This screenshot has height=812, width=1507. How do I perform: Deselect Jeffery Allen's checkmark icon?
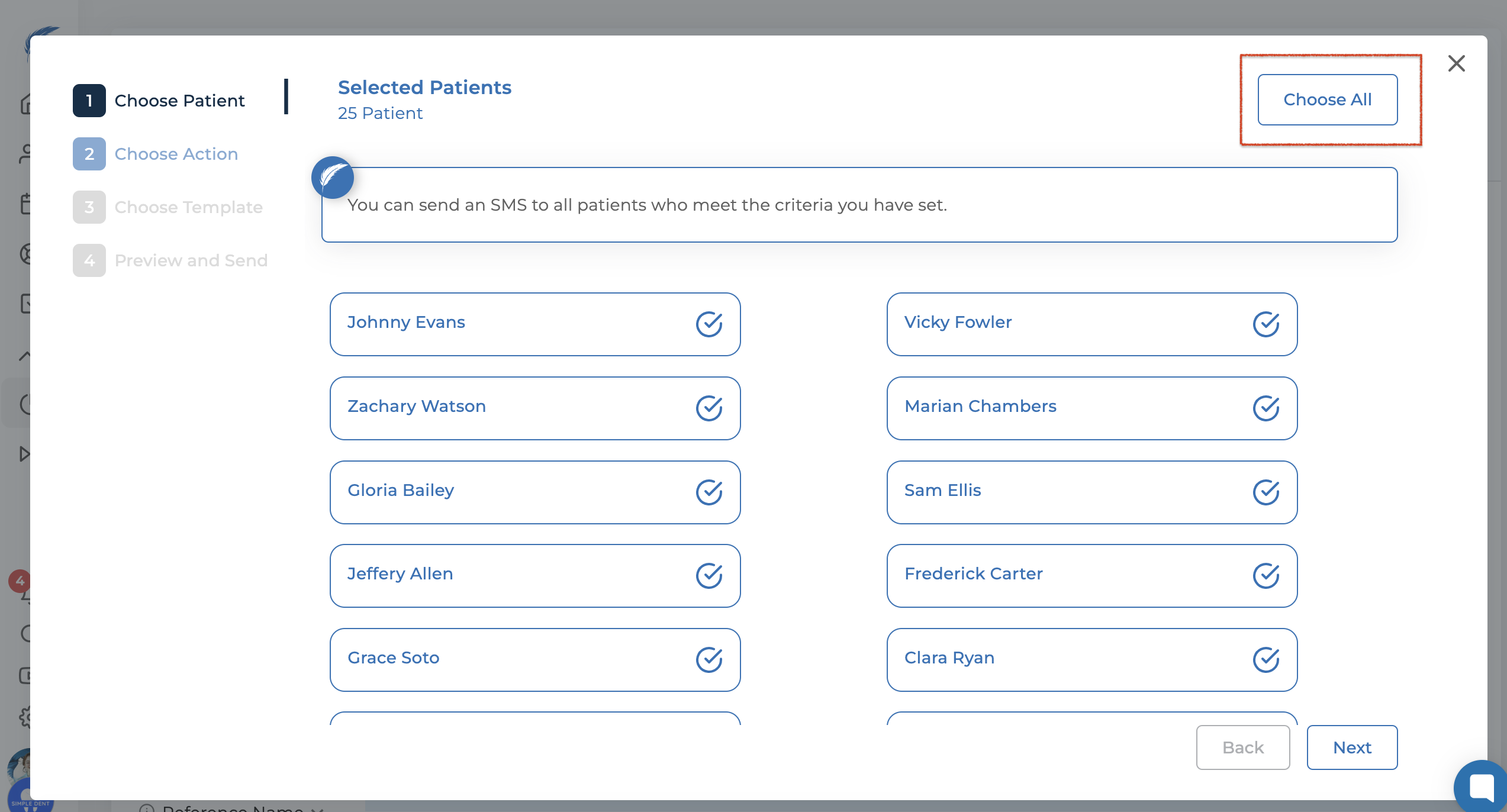click(709, 576)
